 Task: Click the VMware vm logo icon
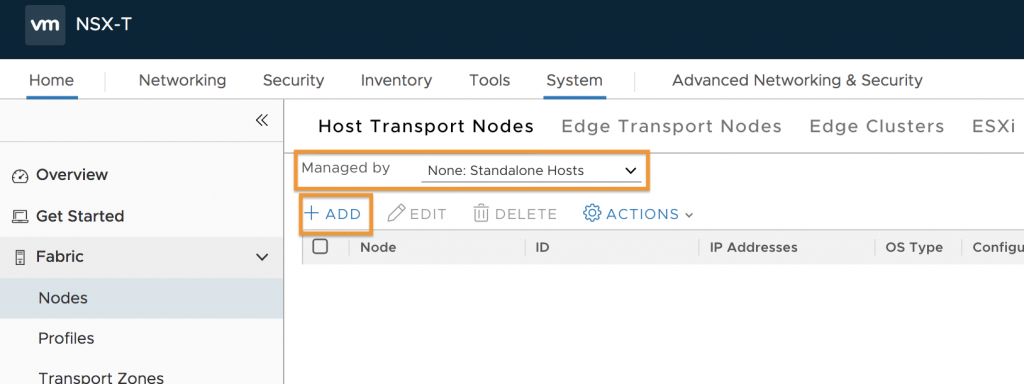tap(45, 25)
